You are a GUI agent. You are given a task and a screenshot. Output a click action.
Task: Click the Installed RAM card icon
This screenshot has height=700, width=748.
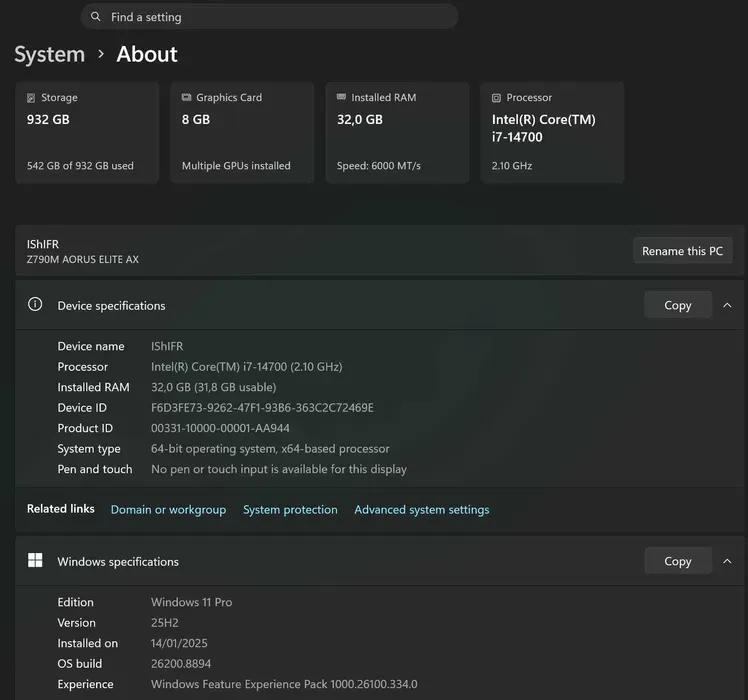(x=341, y=97)
